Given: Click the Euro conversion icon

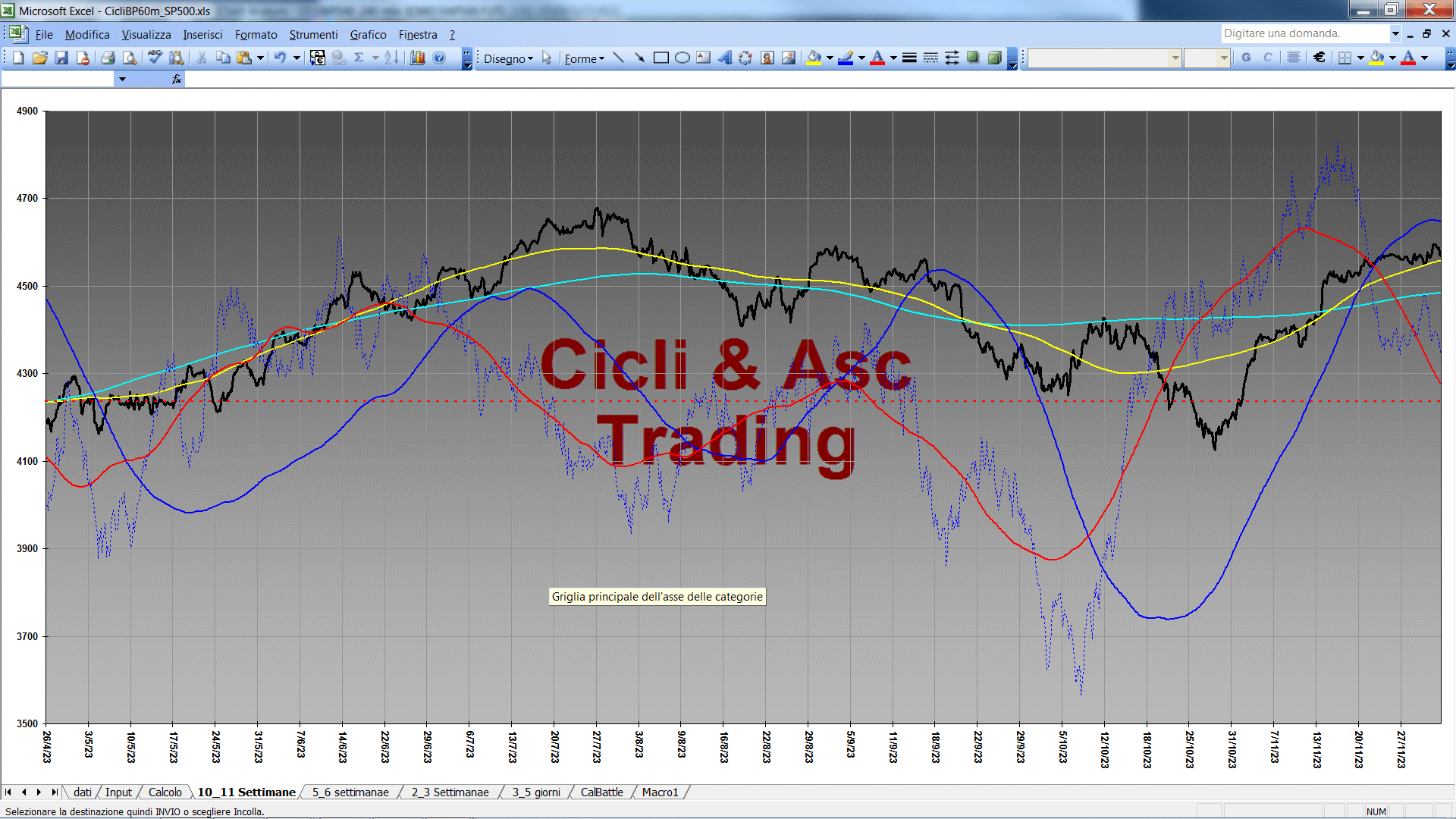Looking at the screenshot, I should pyautogui.click(x=318, y=58).
